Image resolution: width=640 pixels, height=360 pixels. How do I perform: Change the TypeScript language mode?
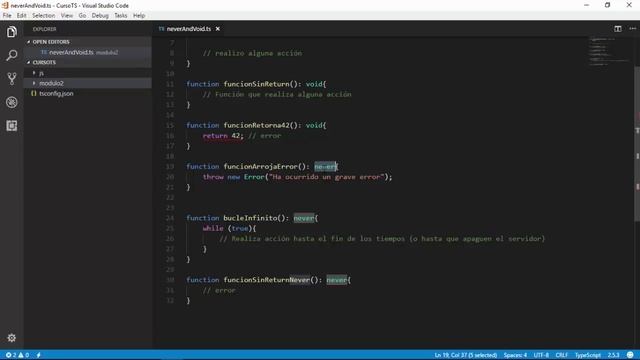(x=588, y=355)
